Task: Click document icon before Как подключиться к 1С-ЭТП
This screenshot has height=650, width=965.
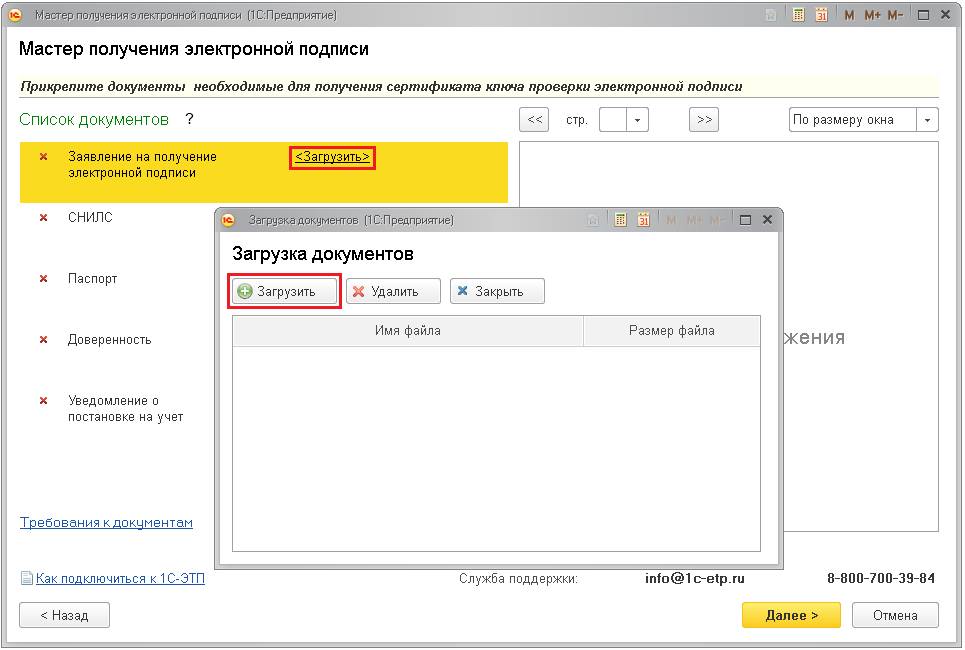Action: click(26, 578)
